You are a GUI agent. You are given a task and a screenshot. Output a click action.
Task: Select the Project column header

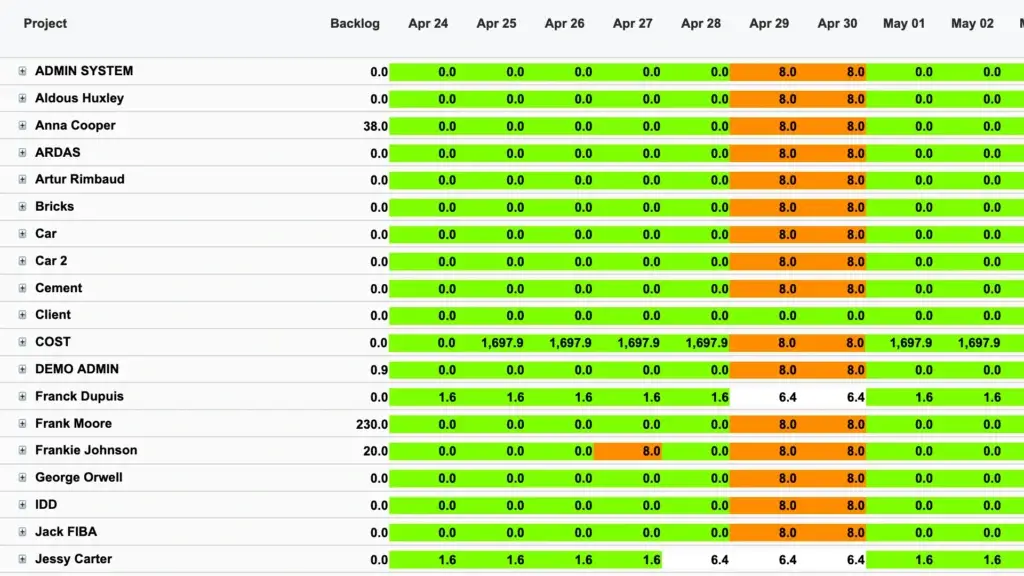[x=45, y=23]
